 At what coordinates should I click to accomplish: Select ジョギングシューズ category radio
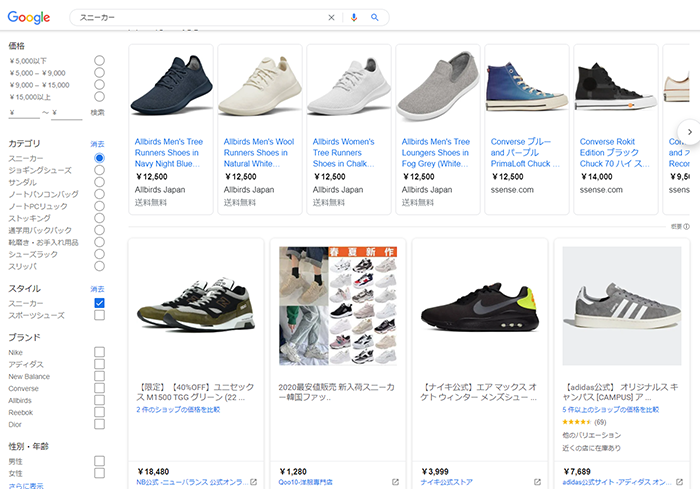(x=99, y=170)
